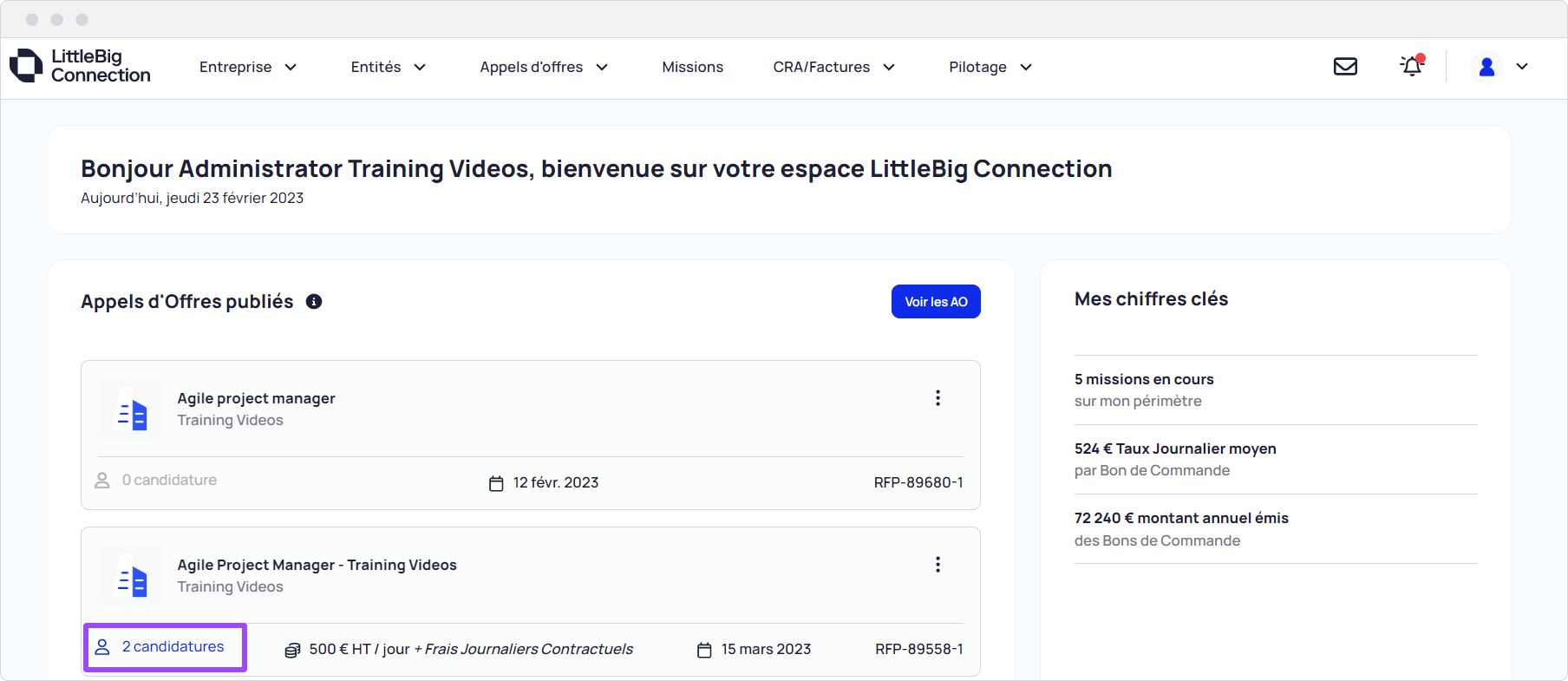The width and height of the screenshot is (1568, 681).
Task: Click the 0 candidature link
Action: [x=169, y=480]
